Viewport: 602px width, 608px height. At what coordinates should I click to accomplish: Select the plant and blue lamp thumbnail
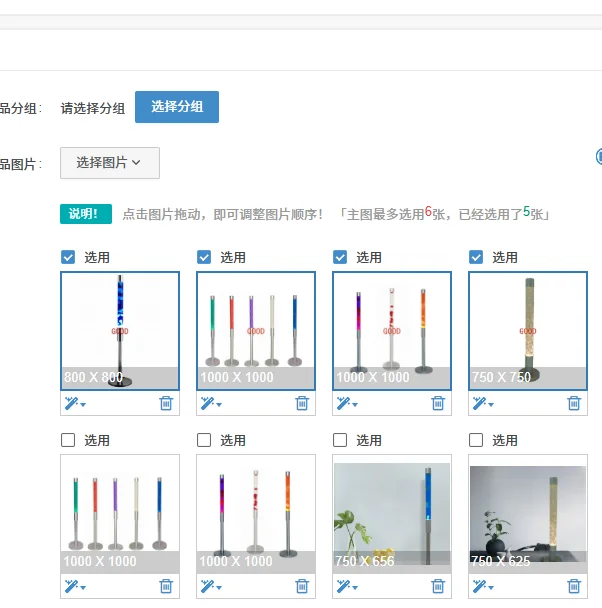tap(392, 514)
